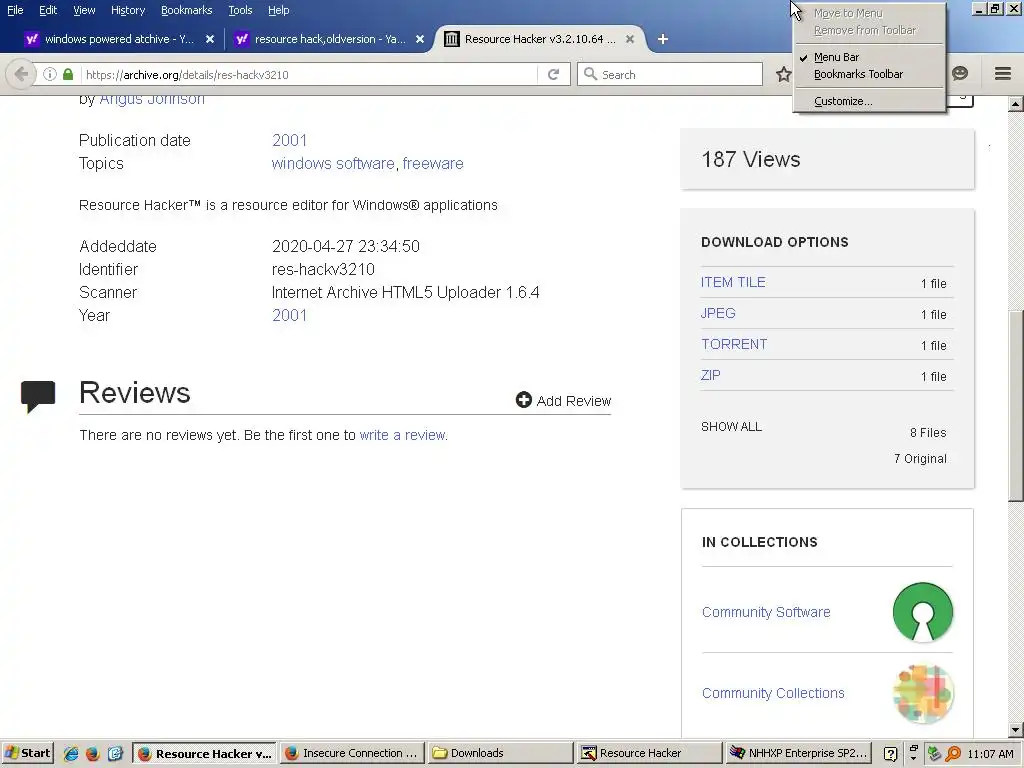Open Community Software collection link
Image resolution: width=1024 pixels, height=768 pixels.
[x=766, y=612]
